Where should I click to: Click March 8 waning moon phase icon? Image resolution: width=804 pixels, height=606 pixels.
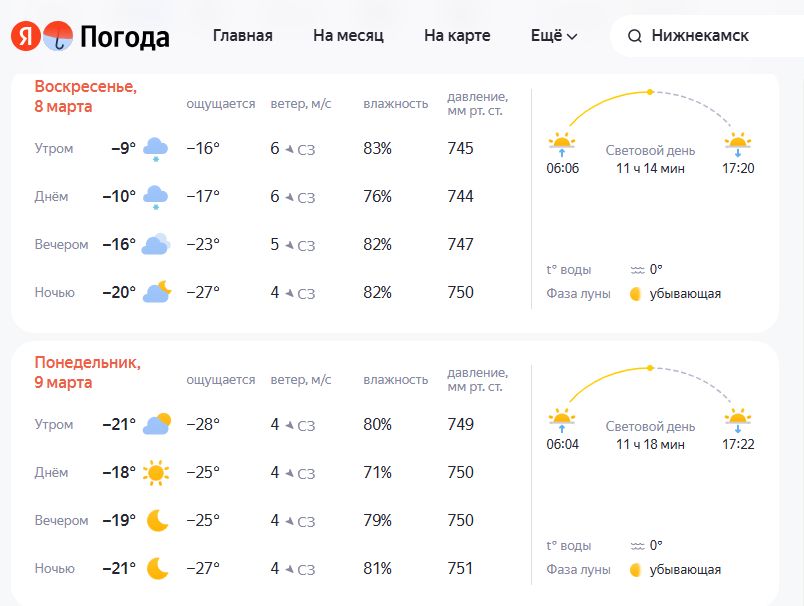pos(635,294)
